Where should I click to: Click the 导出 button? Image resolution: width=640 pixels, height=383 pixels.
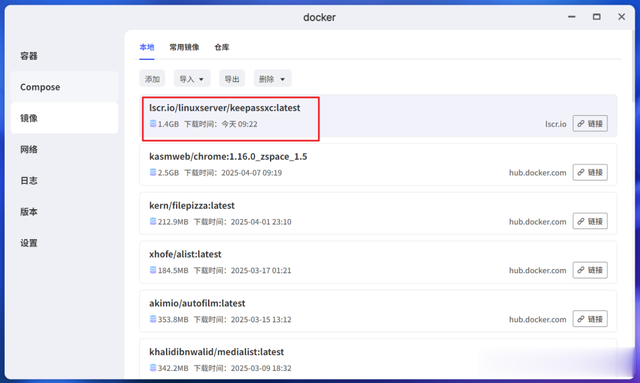232,78
